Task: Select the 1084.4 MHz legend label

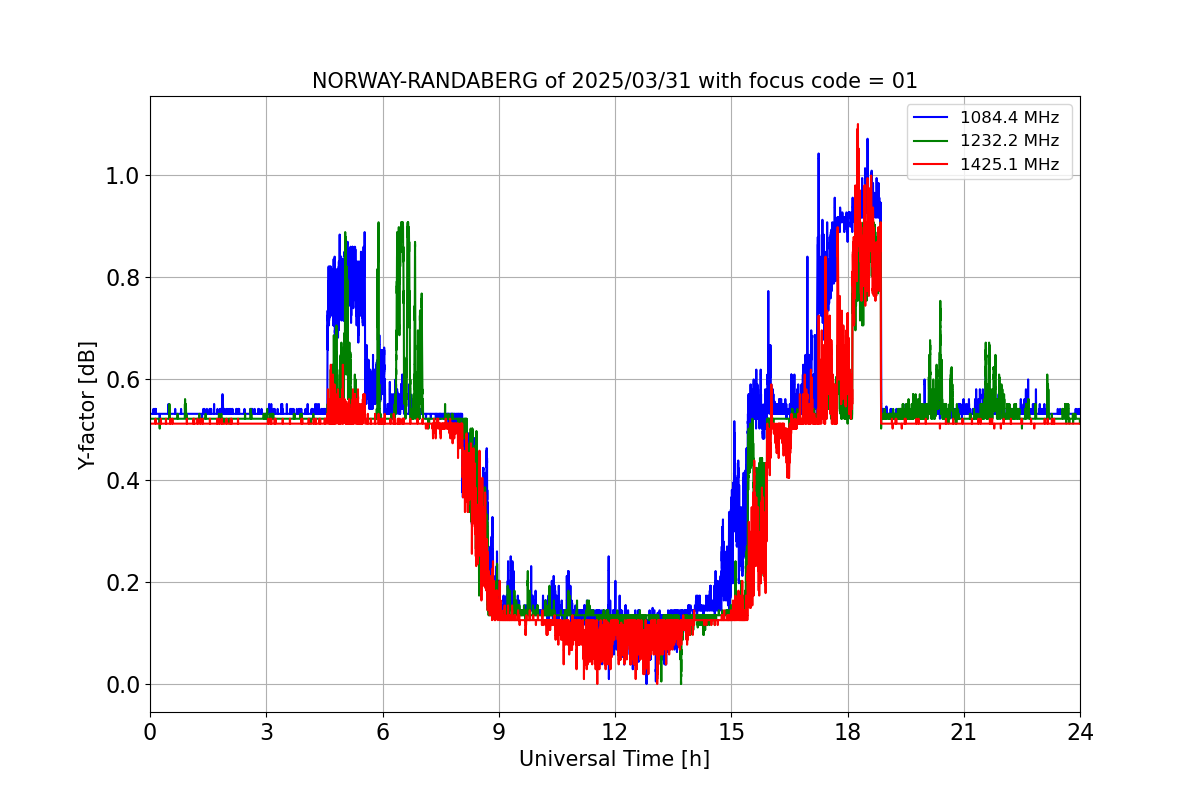Action: pyautogui.click(x=1009, y=118)
